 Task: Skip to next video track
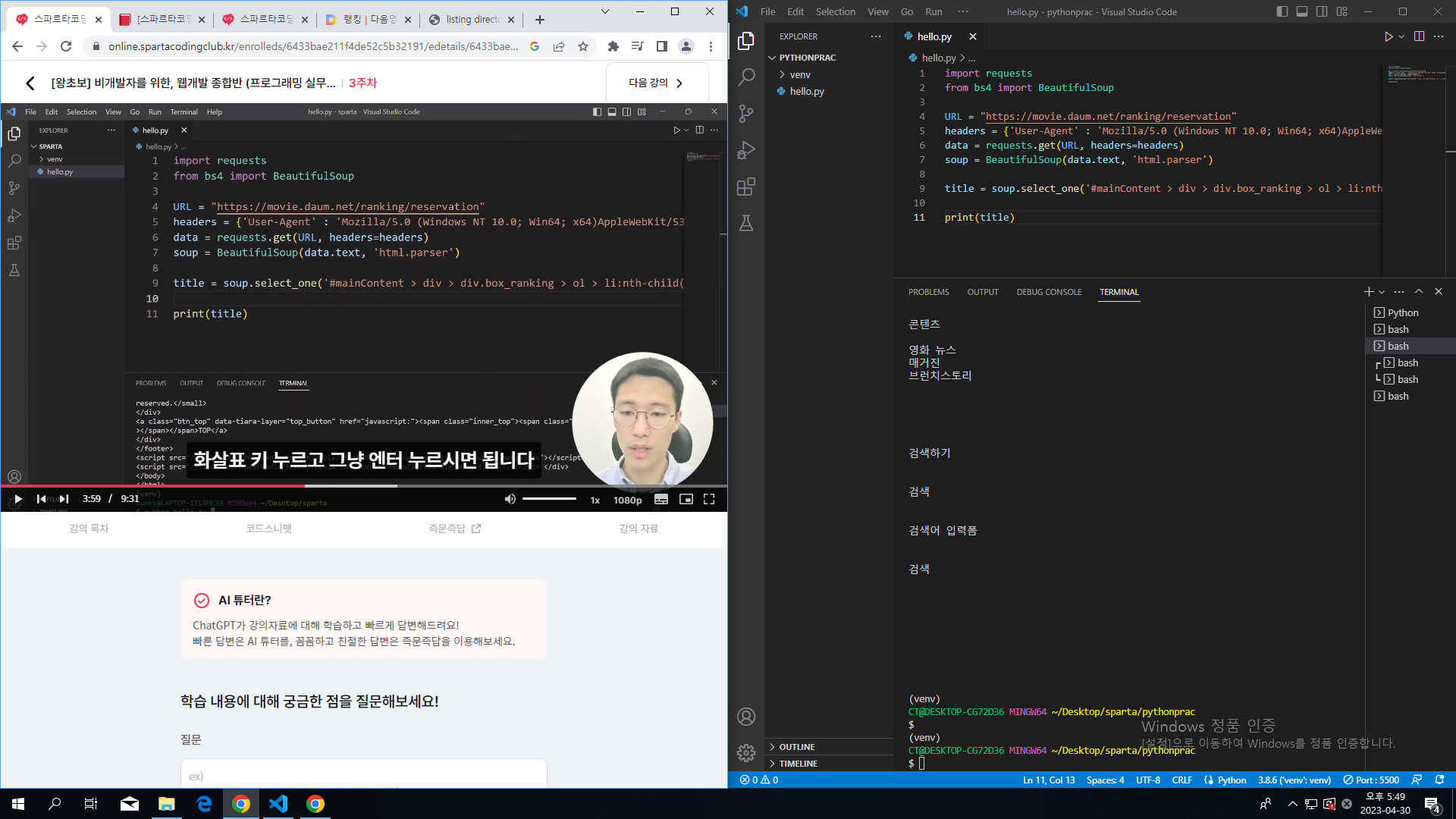[64, 499]
